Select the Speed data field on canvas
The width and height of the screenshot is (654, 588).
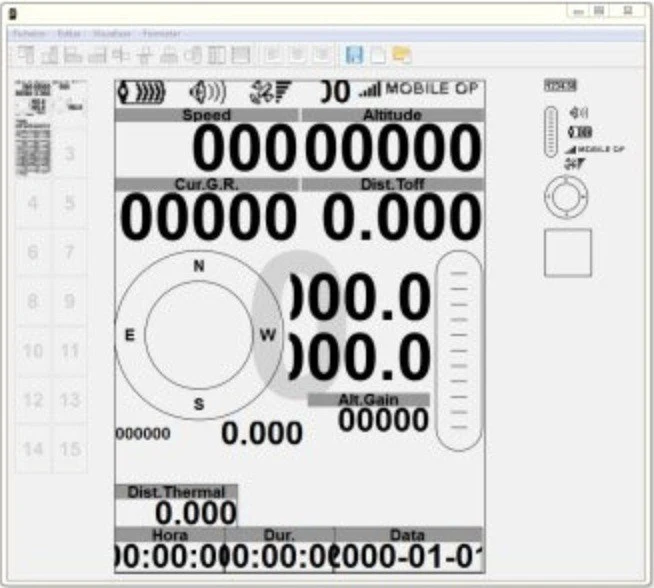point(207,140)
